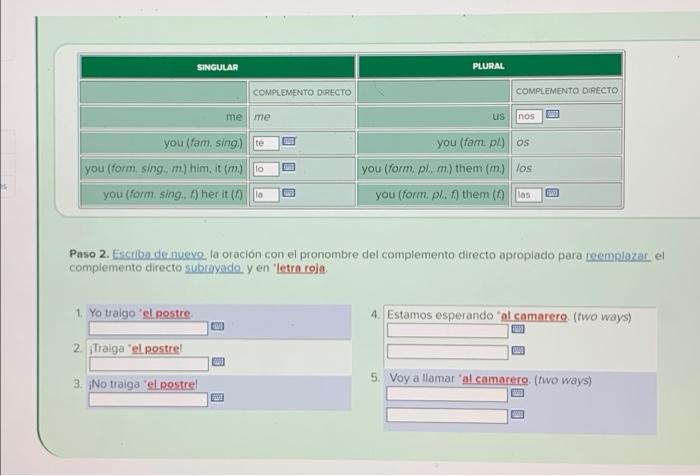Viewport: 700px width, 476px height.
Task: Focus the 'las' input for them (f.)
Action: [x=529, y=195]
